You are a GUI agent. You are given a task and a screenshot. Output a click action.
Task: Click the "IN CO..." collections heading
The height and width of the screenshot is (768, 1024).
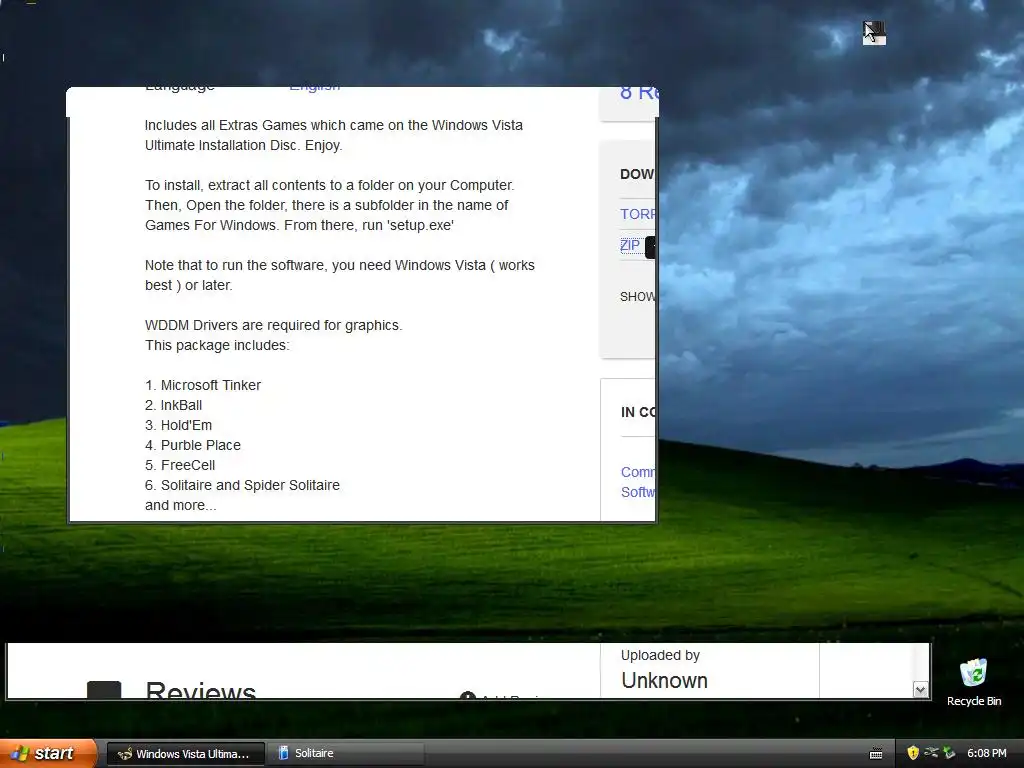pos(638,412)
